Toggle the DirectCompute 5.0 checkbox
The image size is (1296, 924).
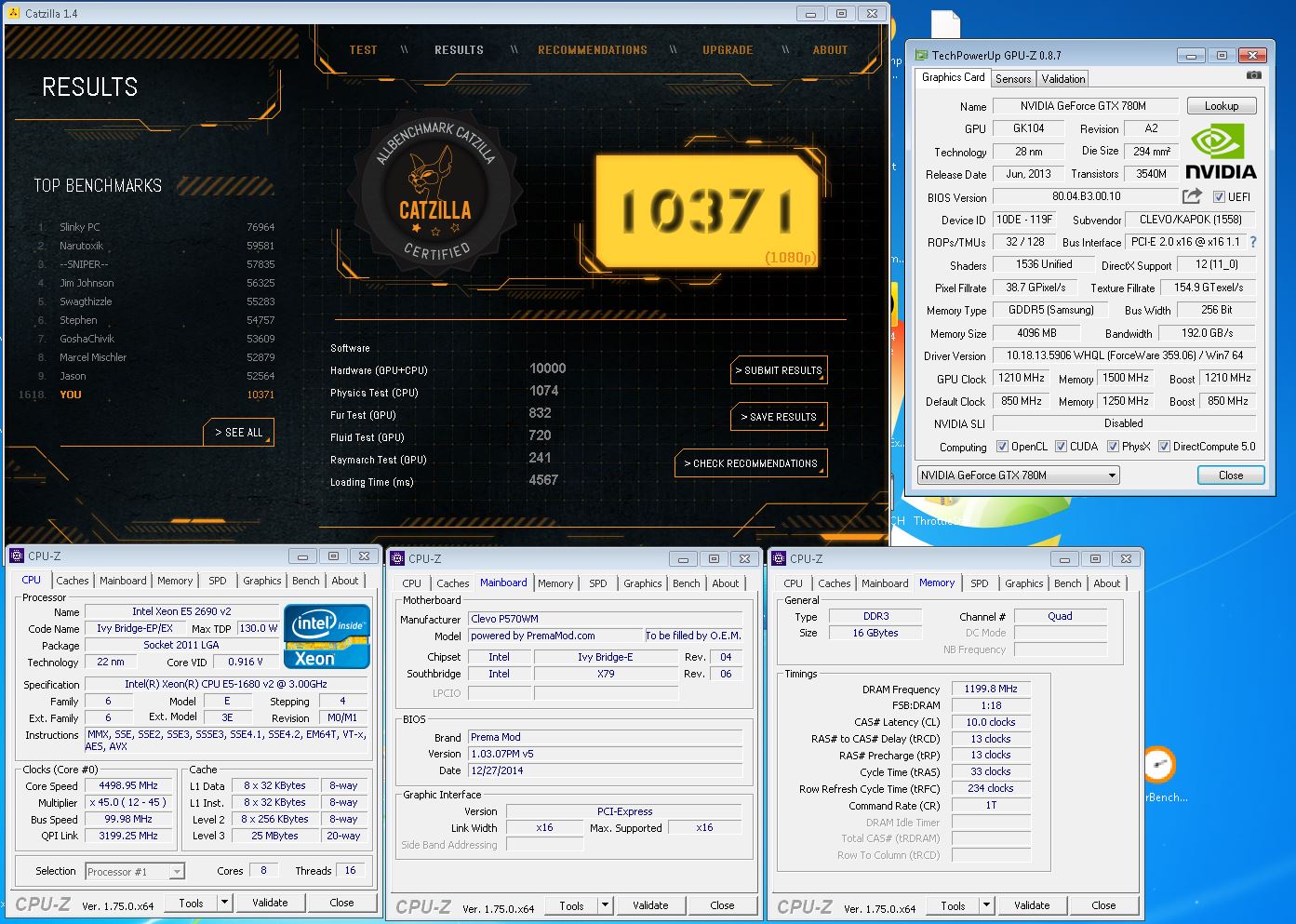1164,447
